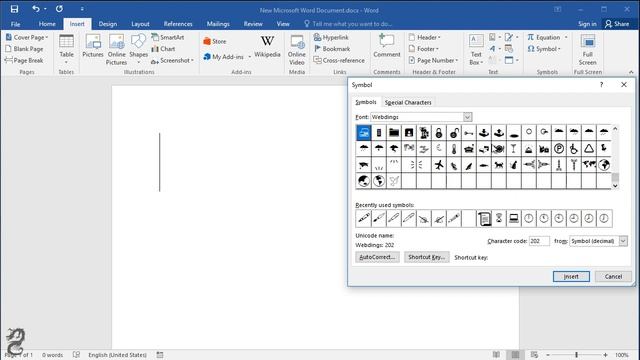This screenshot has height=360, width=640.
Task: Open Symbol dialog help question mark
Action: [601, 84]
